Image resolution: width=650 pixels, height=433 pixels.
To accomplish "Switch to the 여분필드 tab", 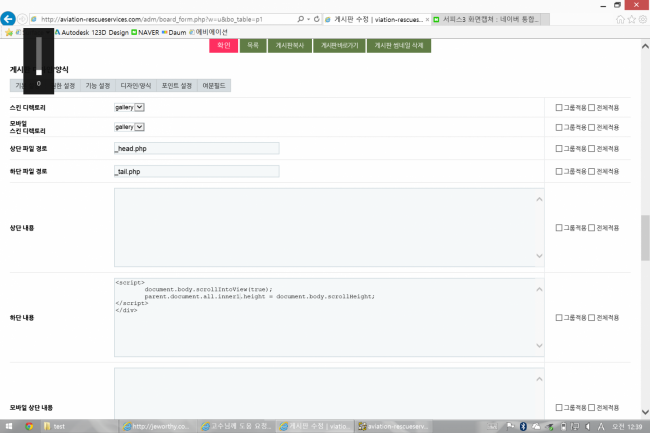I will 214,86.
